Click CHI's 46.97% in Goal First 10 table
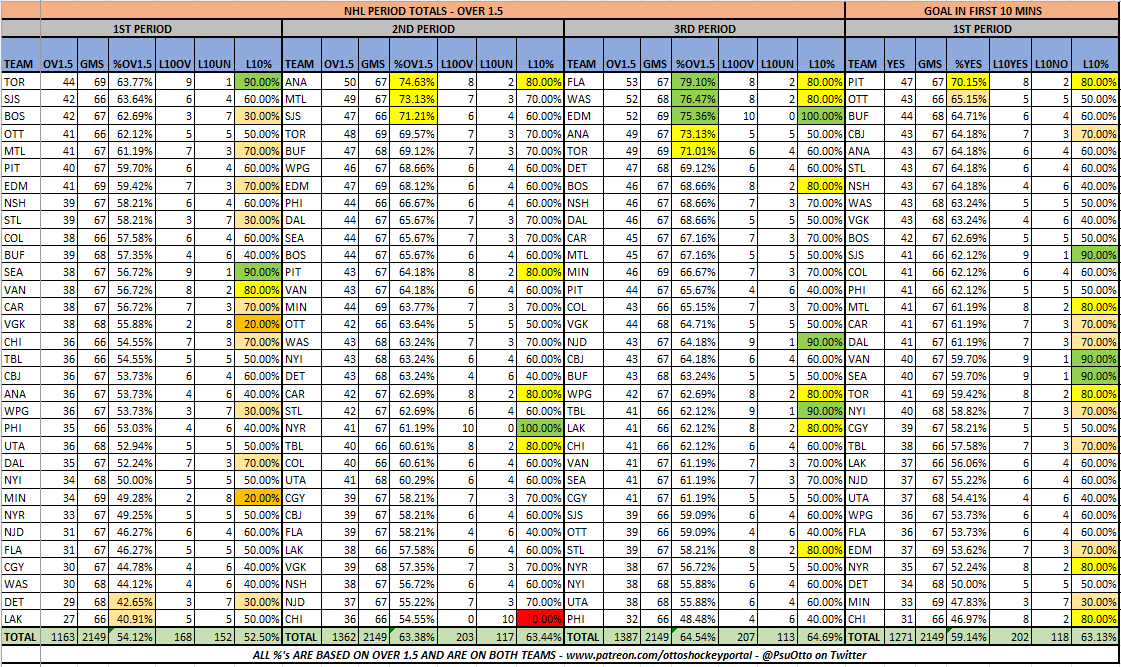 click(x=968, y=619)
